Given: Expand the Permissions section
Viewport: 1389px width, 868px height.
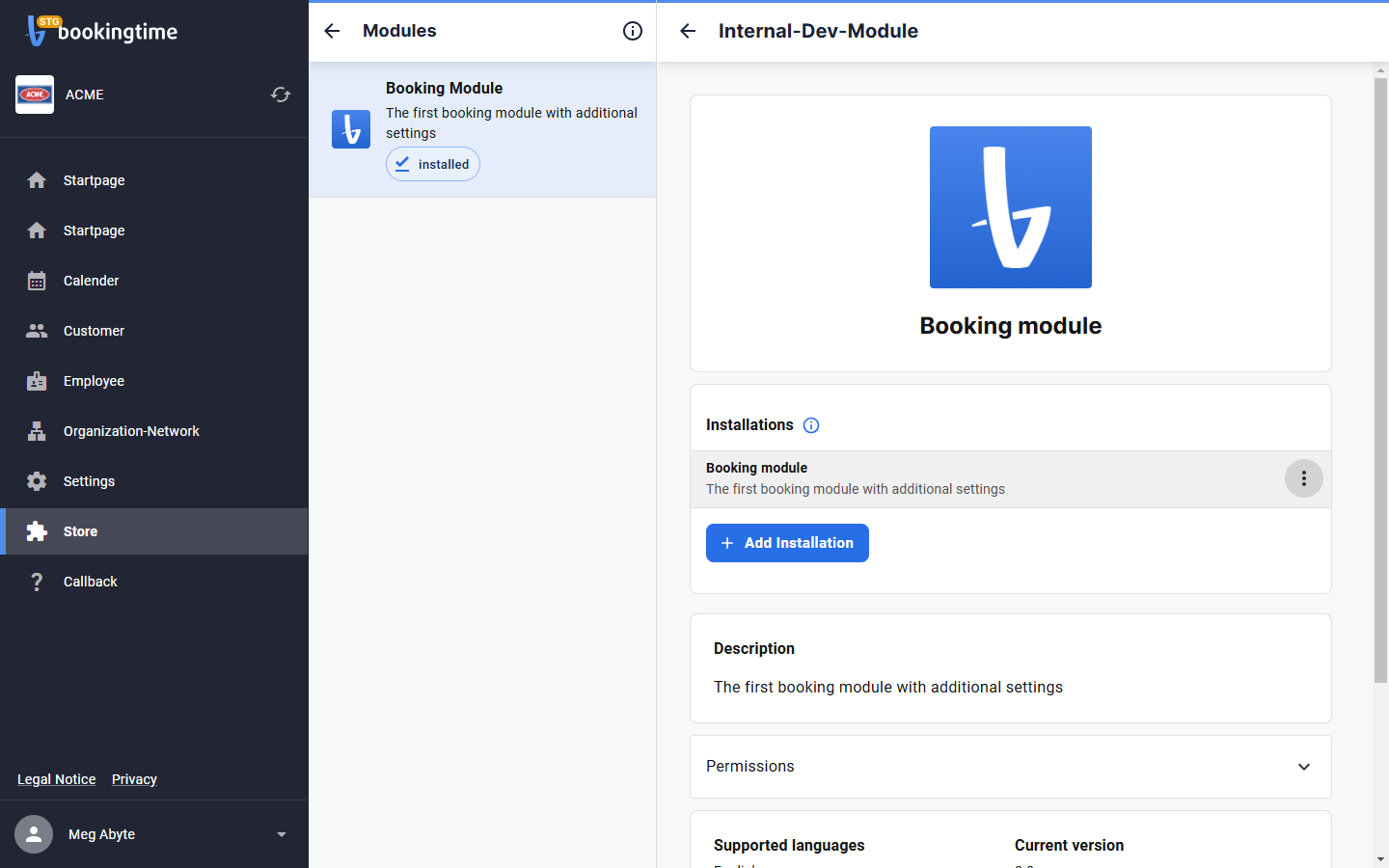Looking at the screenshot, I should 1011,767.
